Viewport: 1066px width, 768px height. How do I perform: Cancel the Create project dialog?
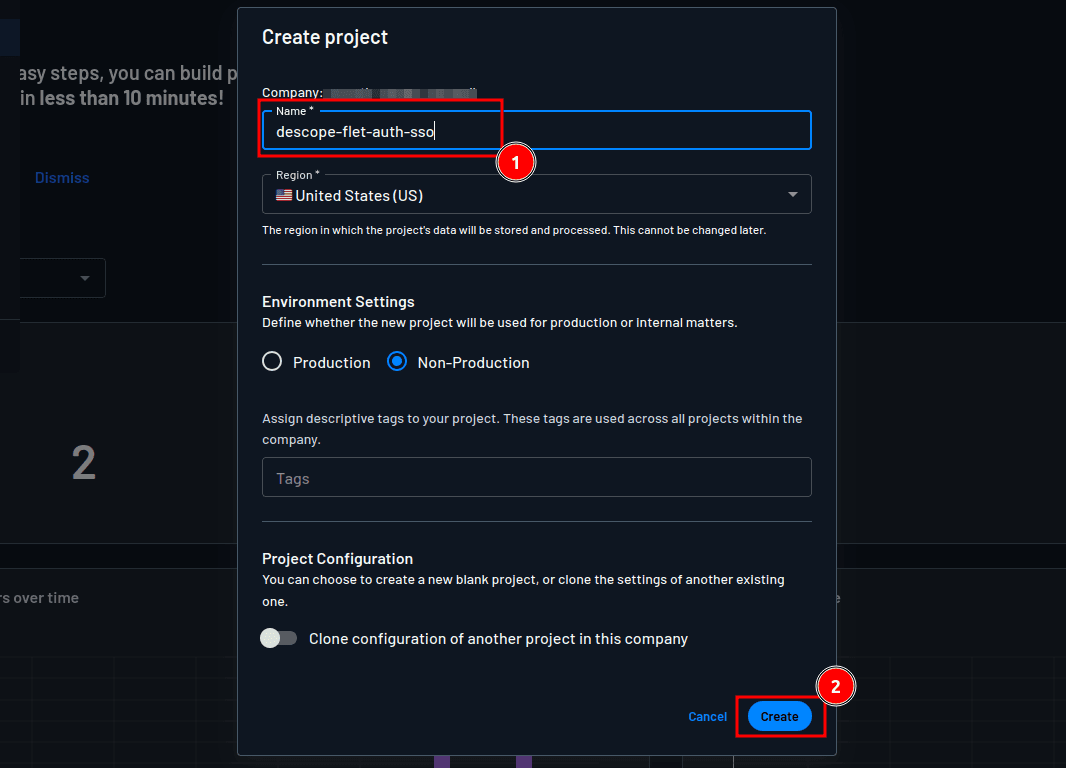point(707,716)
